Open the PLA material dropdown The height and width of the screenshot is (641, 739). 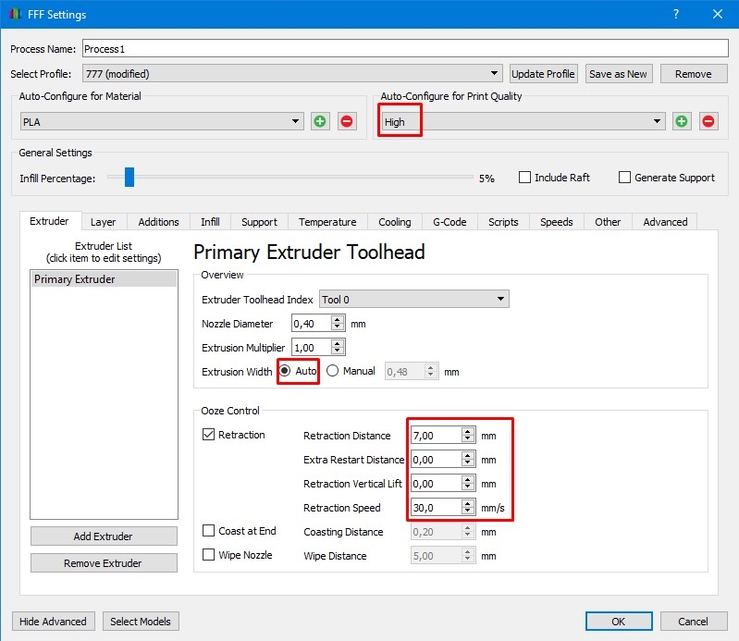tap(162, 122)
